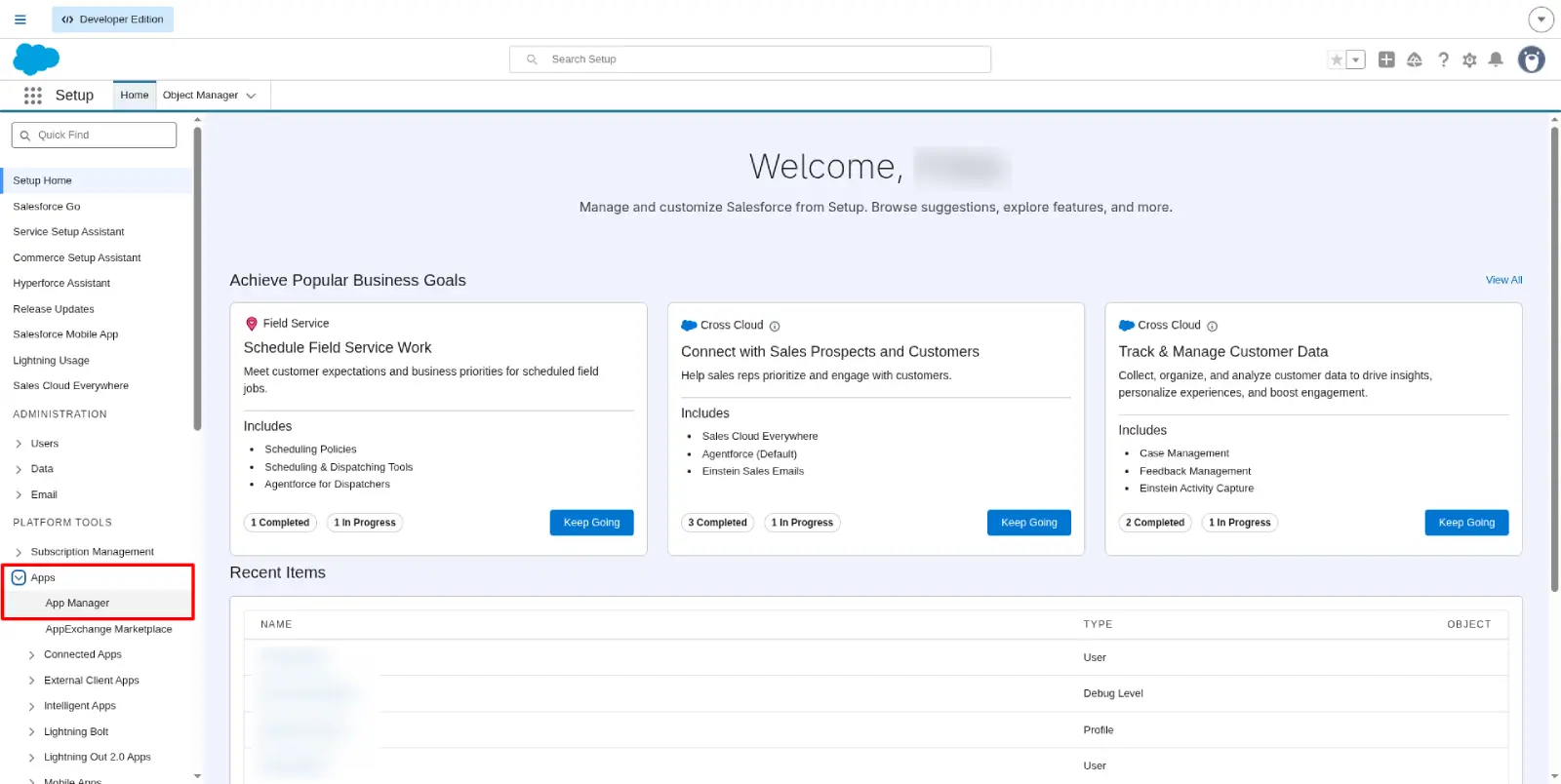Screen dimensions: 1561x784
Task: Click Keep Going on Track & Manage Customer Data card
Action: click(x=1466, y=523)
